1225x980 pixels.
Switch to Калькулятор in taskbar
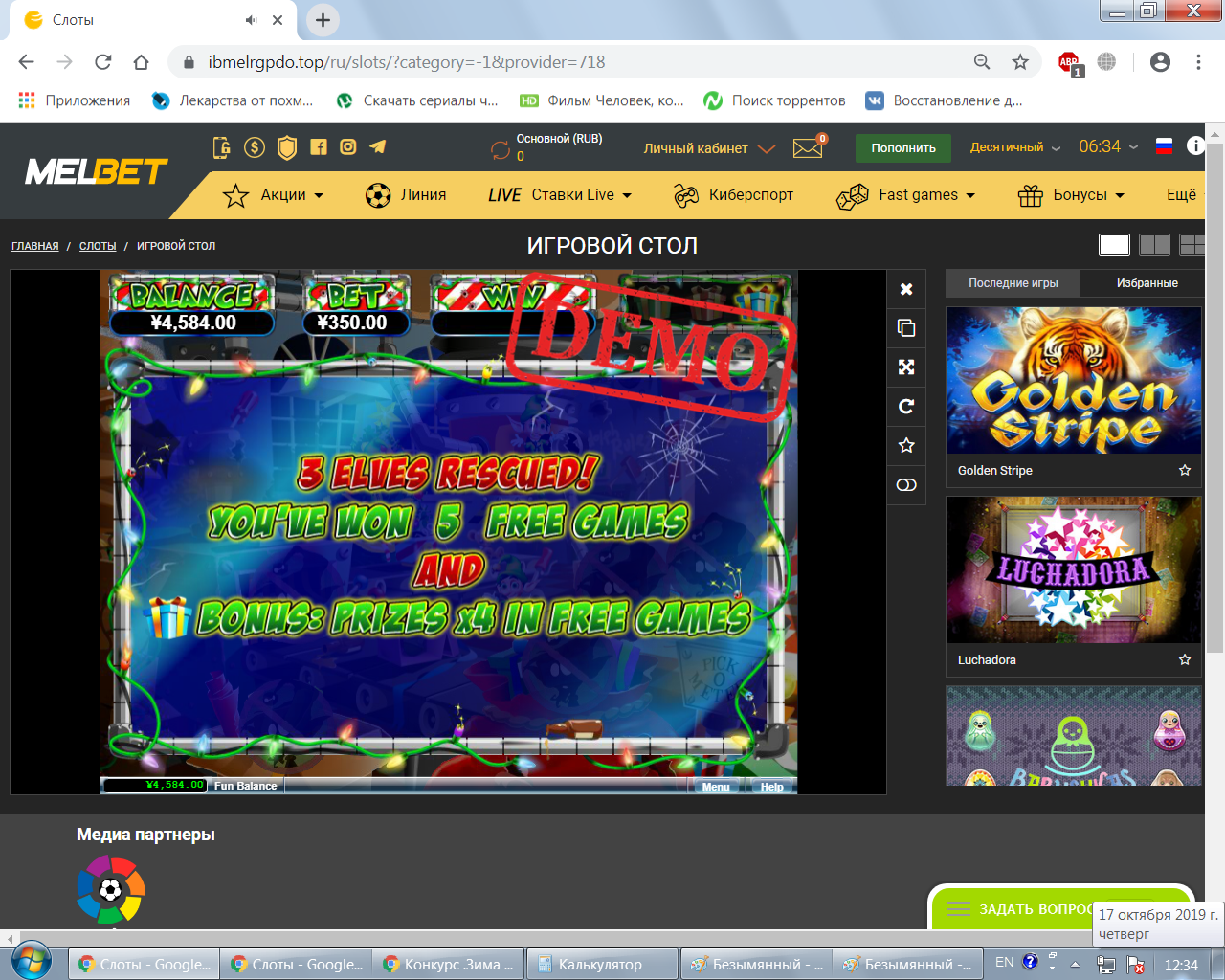[x=604, y=964]
